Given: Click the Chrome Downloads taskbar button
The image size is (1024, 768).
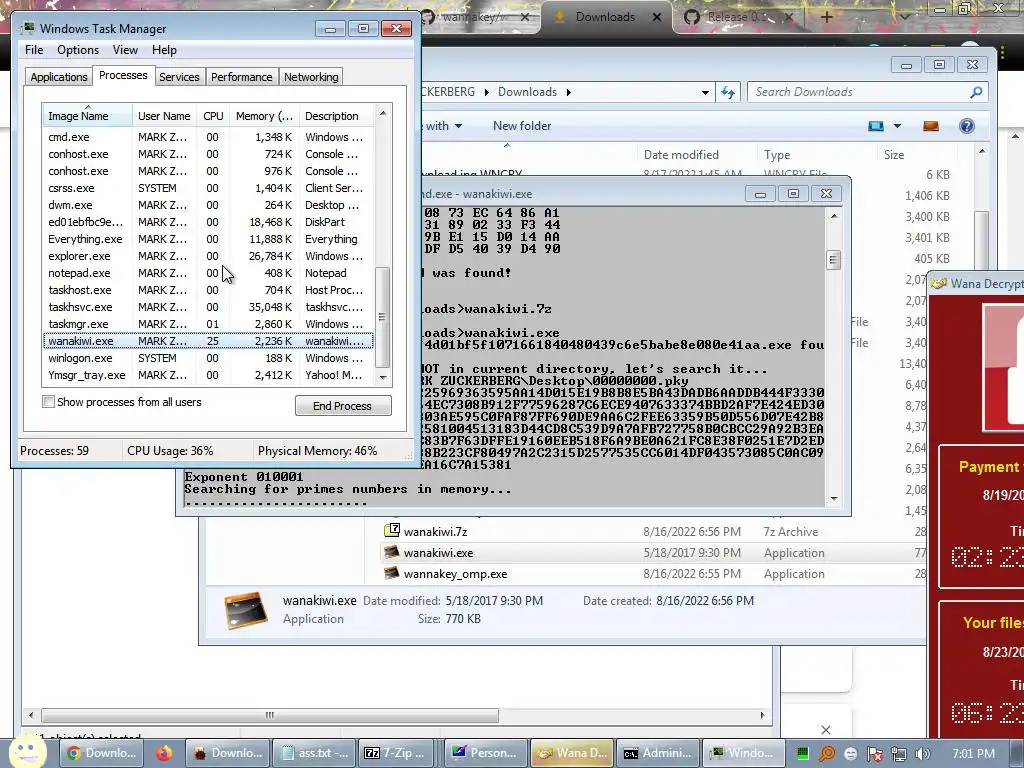Looking at the screenshot, I should pos(101,753).
